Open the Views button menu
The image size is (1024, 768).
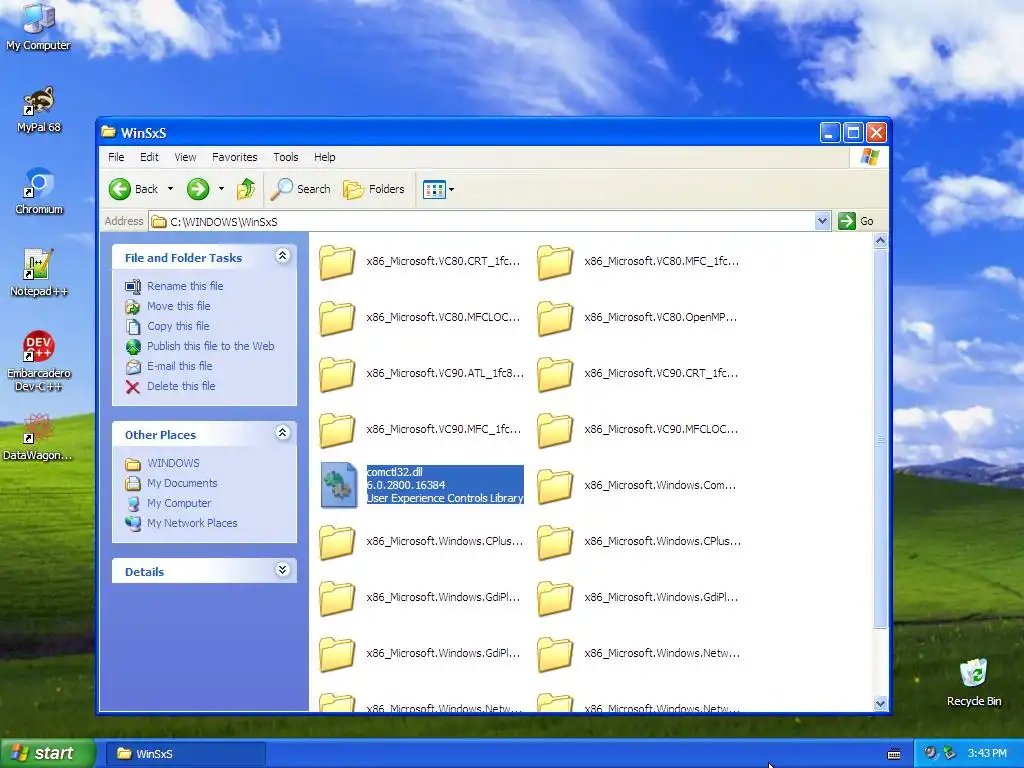pyautogui.click(x=438, y=189)
